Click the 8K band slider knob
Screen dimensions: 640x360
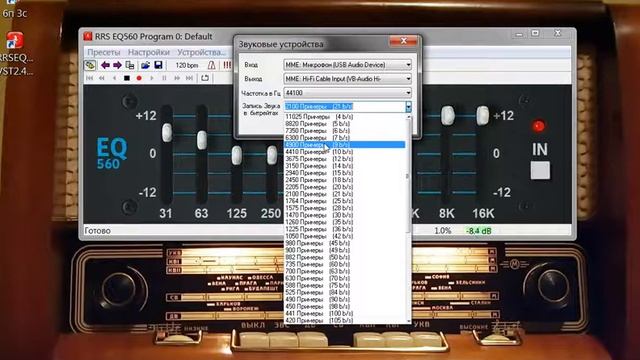click(447, 116)
